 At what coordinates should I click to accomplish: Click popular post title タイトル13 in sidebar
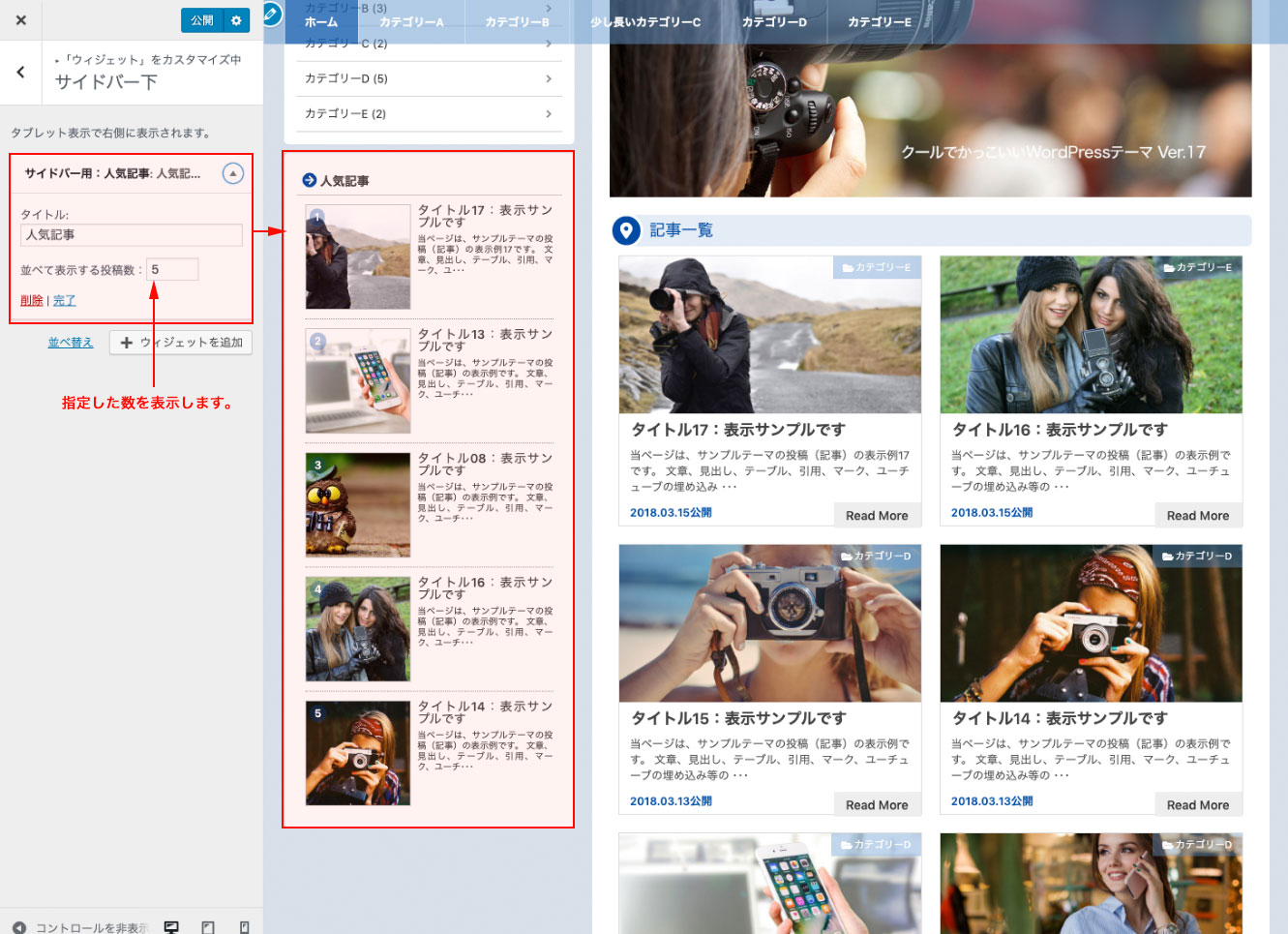coord(485,340)
